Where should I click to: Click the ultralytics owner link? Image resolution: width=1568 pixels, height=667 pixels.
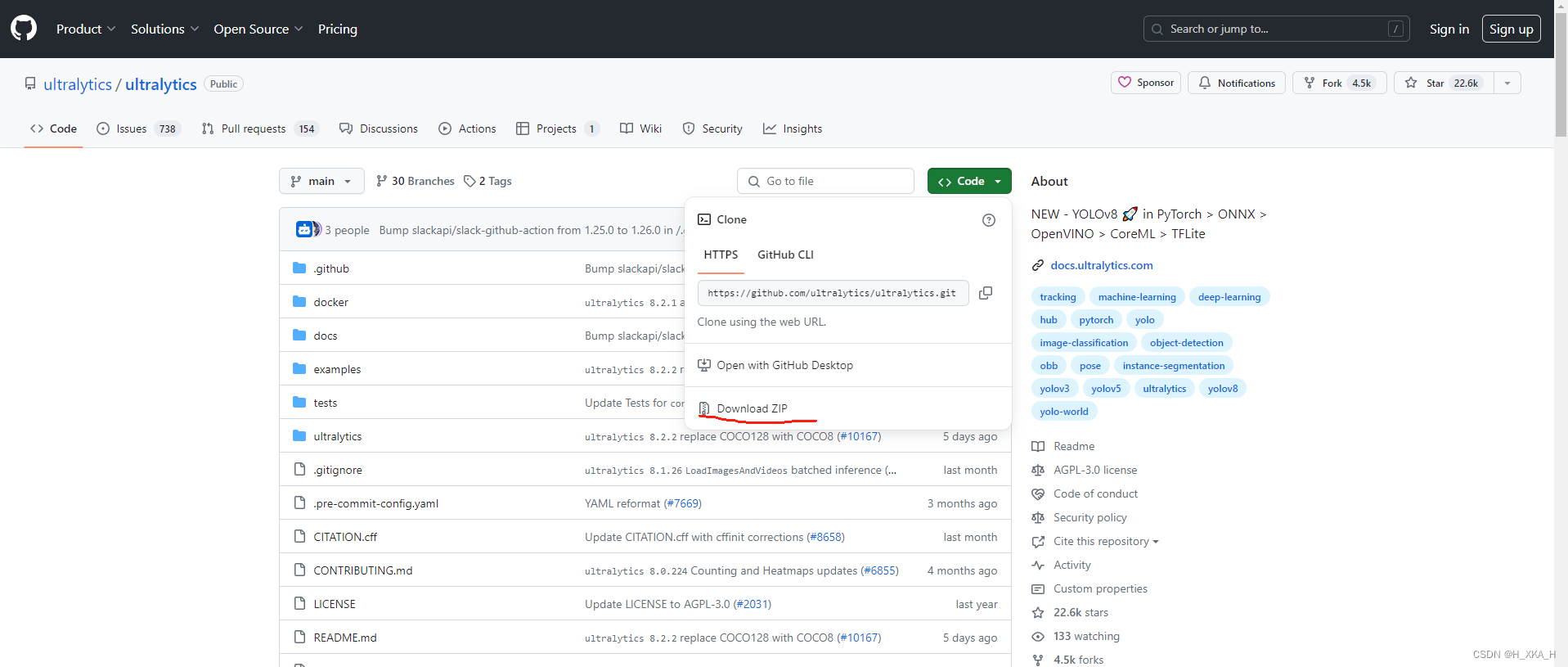78,84
